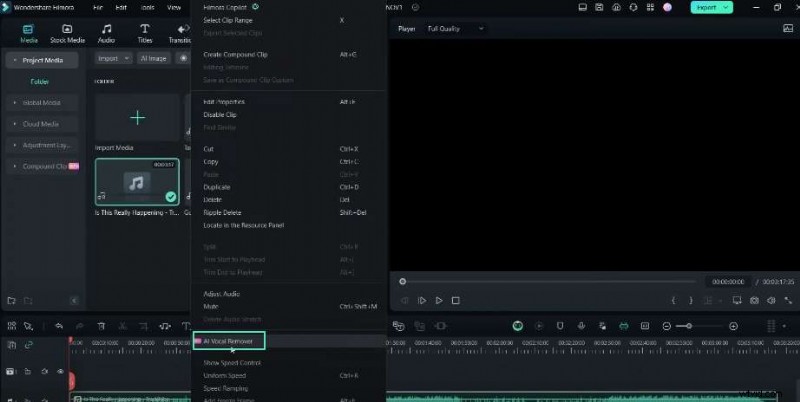Open the scope view icon in player header
800x402 pixels.
click(x=788, y=29)
